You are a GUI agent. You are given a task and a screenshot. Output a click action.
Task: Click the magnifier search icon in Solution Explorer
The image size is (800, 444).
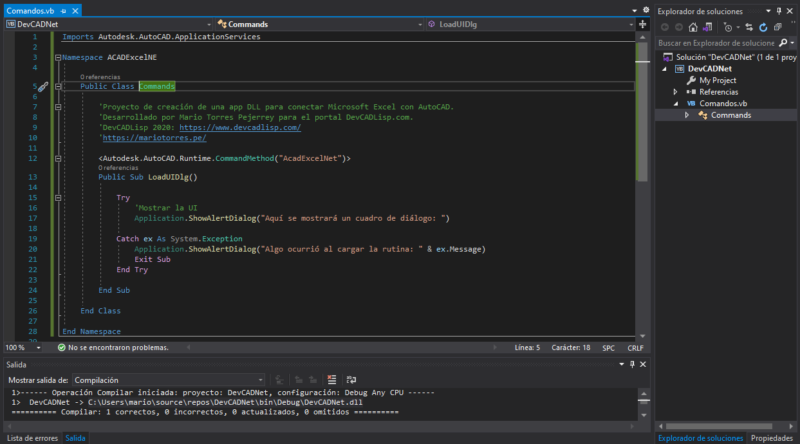[x=783, y=43]
